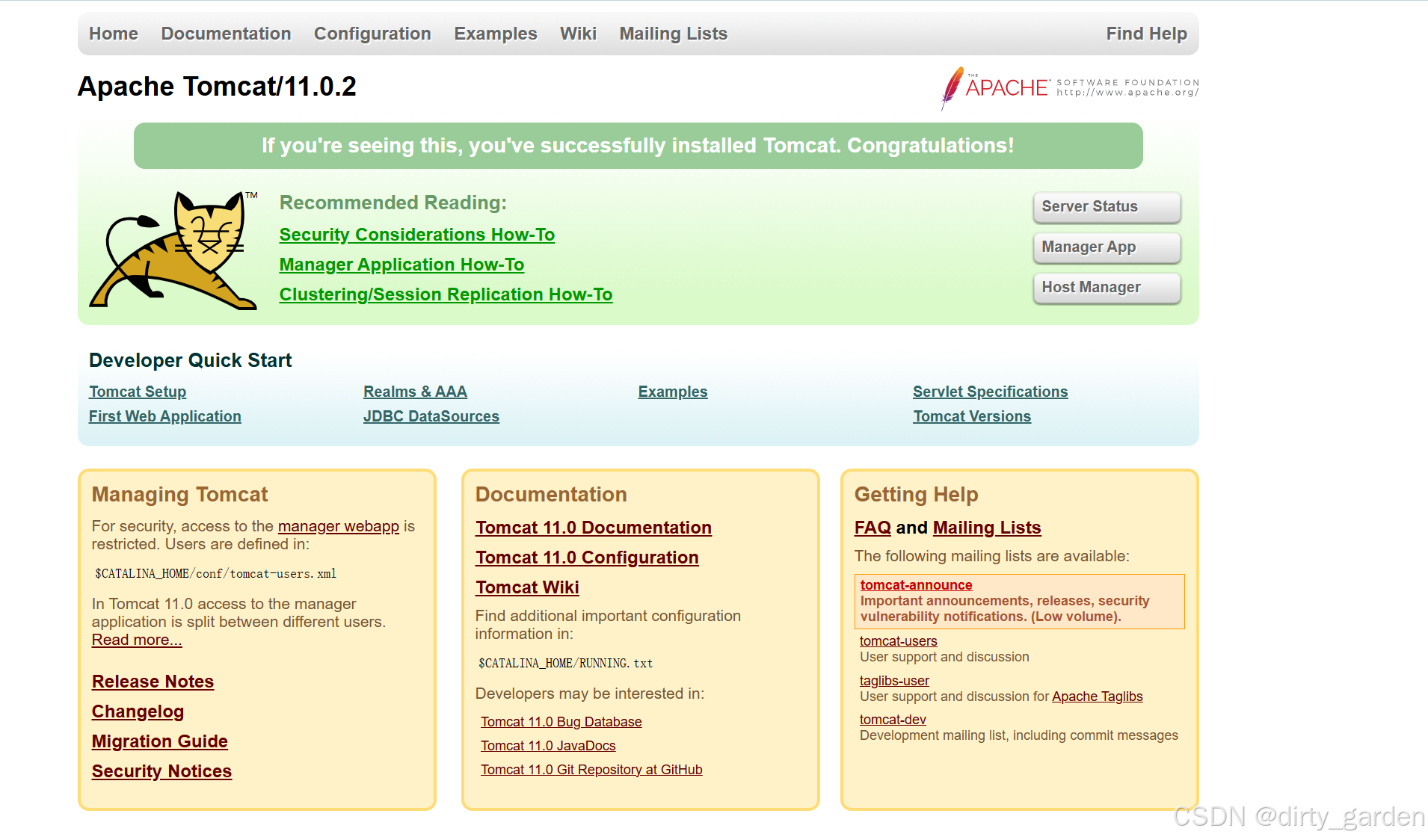Open the Security Notices link
This screenshot has height=840, width=1428.
tap(161, 771)
